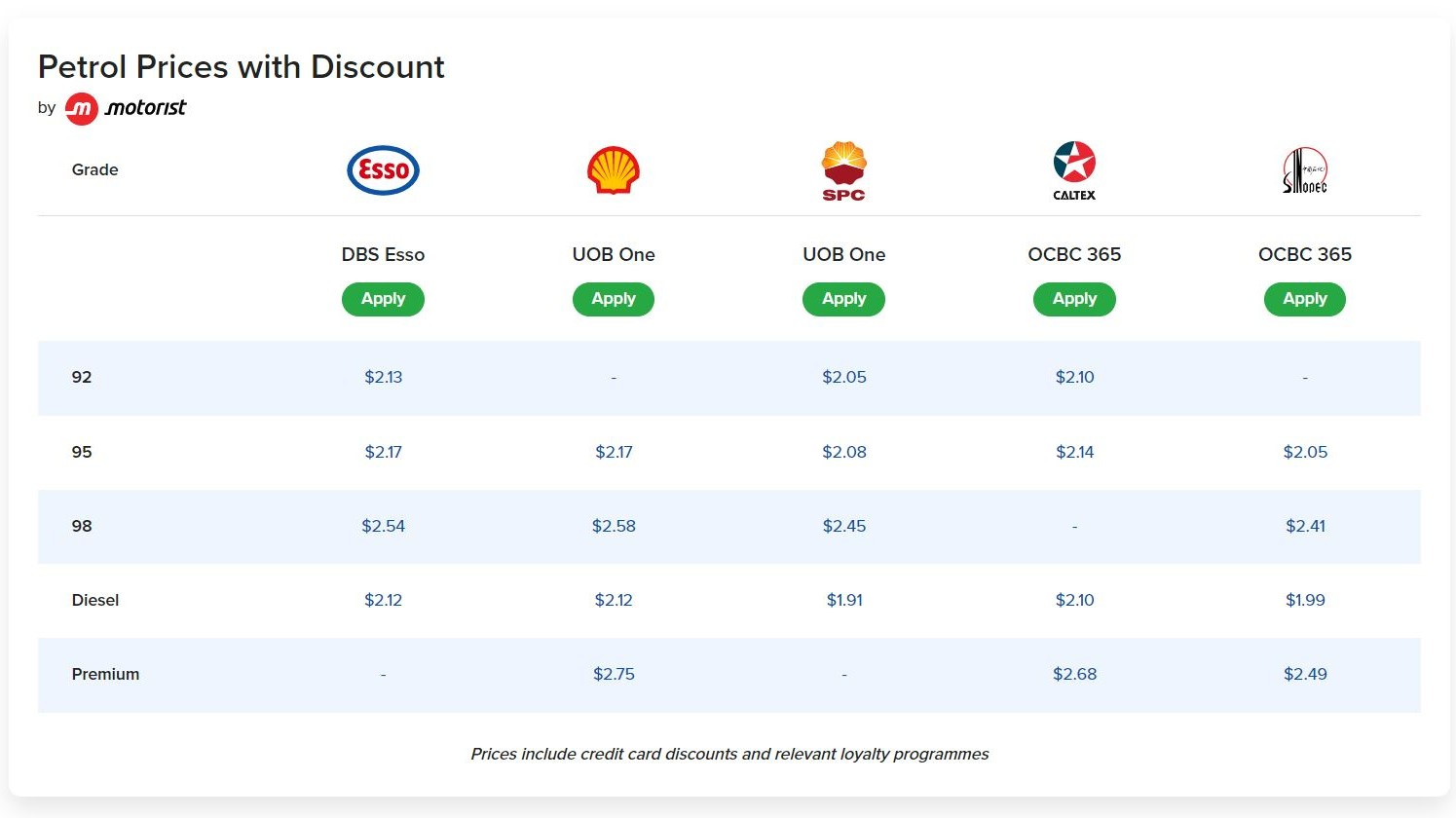The width and height of the screenshot is (1456, 818).
Task: Select the Shell logo in the header
Action: 614,168
